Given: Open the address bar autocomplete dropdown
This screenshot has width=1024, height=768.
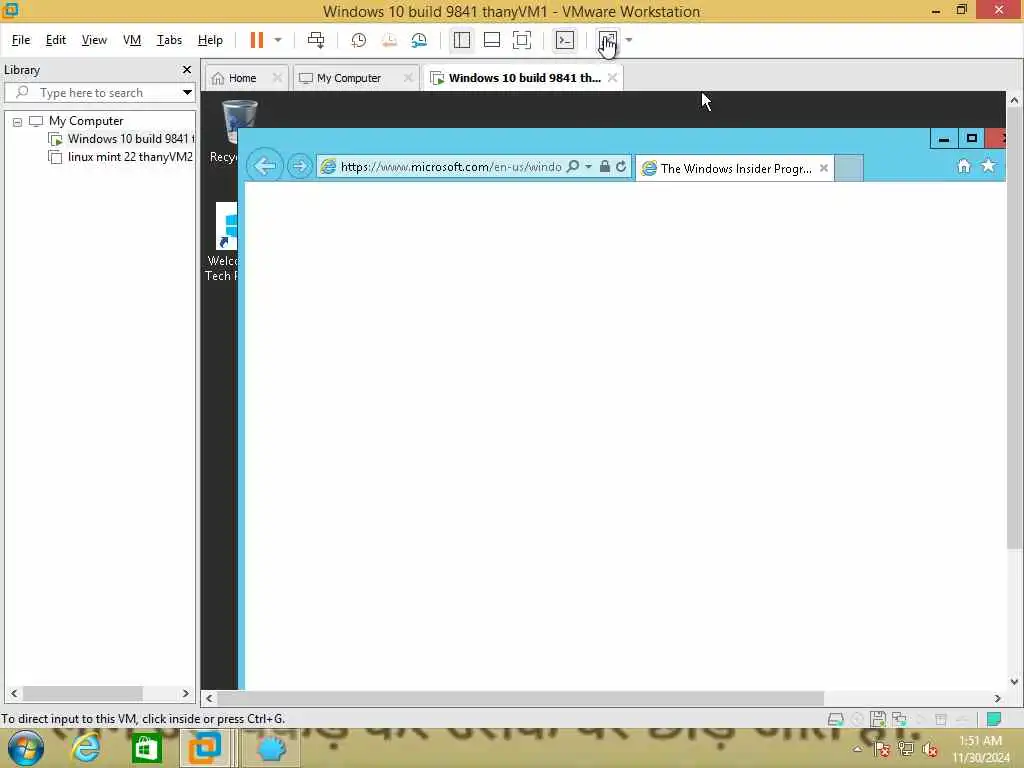Looking at the screenshot, I should point(588,167).
